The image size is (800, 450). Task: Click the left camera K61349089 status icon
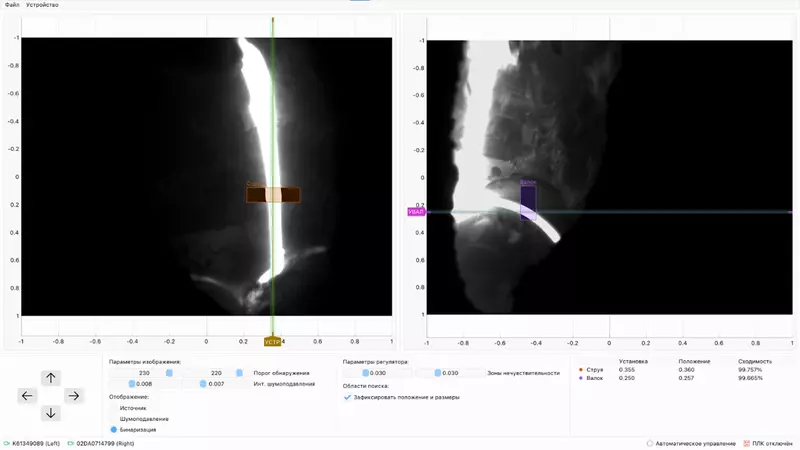click(8, 443)
